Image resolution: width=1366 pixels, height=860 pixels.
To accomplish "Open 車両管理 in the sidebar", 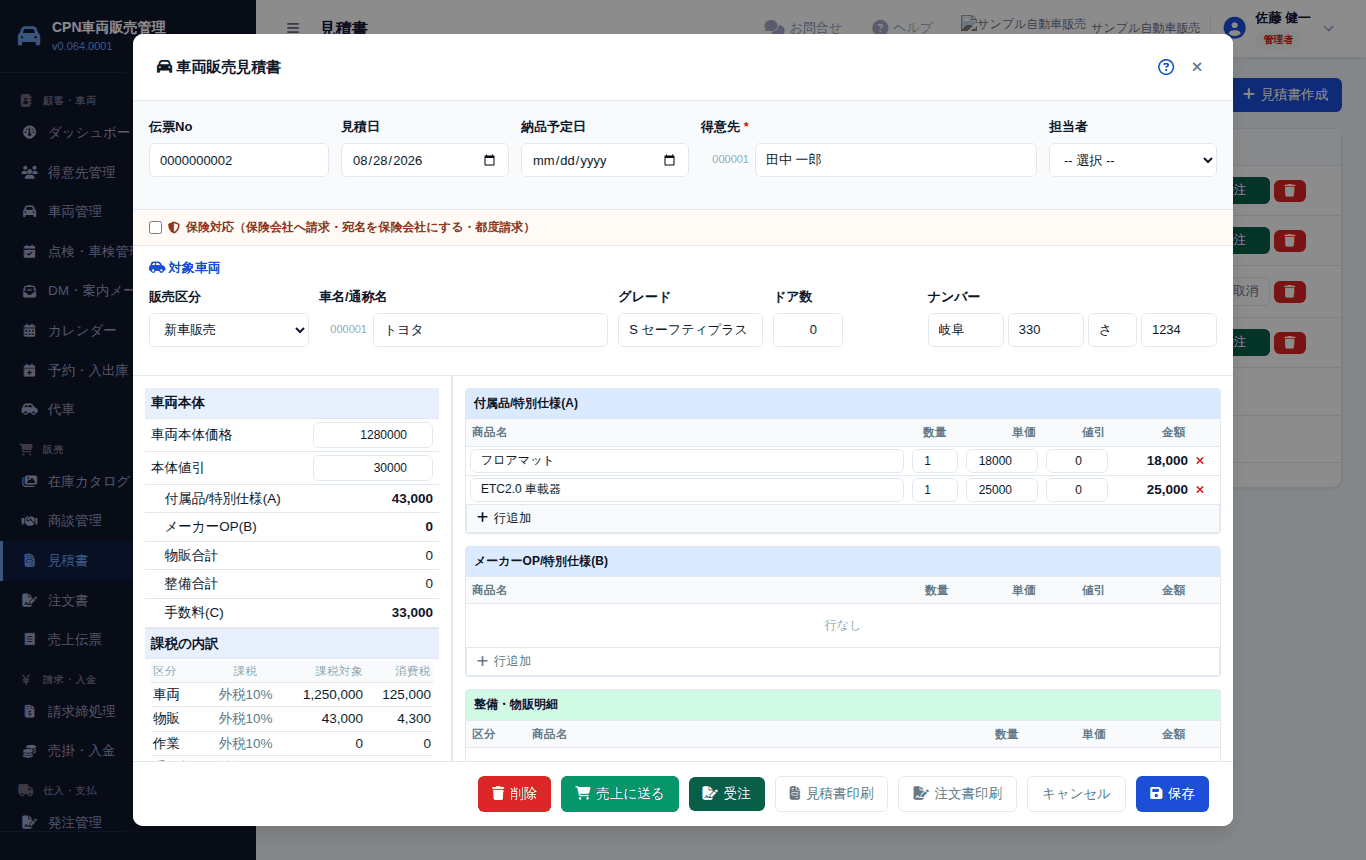I will click(x=66, y=211).
